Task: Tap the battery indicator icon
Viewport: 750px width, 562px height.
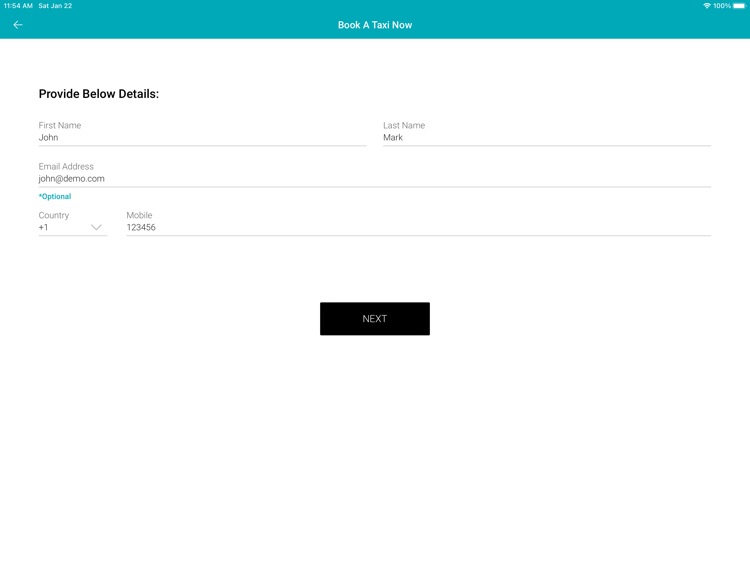Action: (x=739, y=6)
